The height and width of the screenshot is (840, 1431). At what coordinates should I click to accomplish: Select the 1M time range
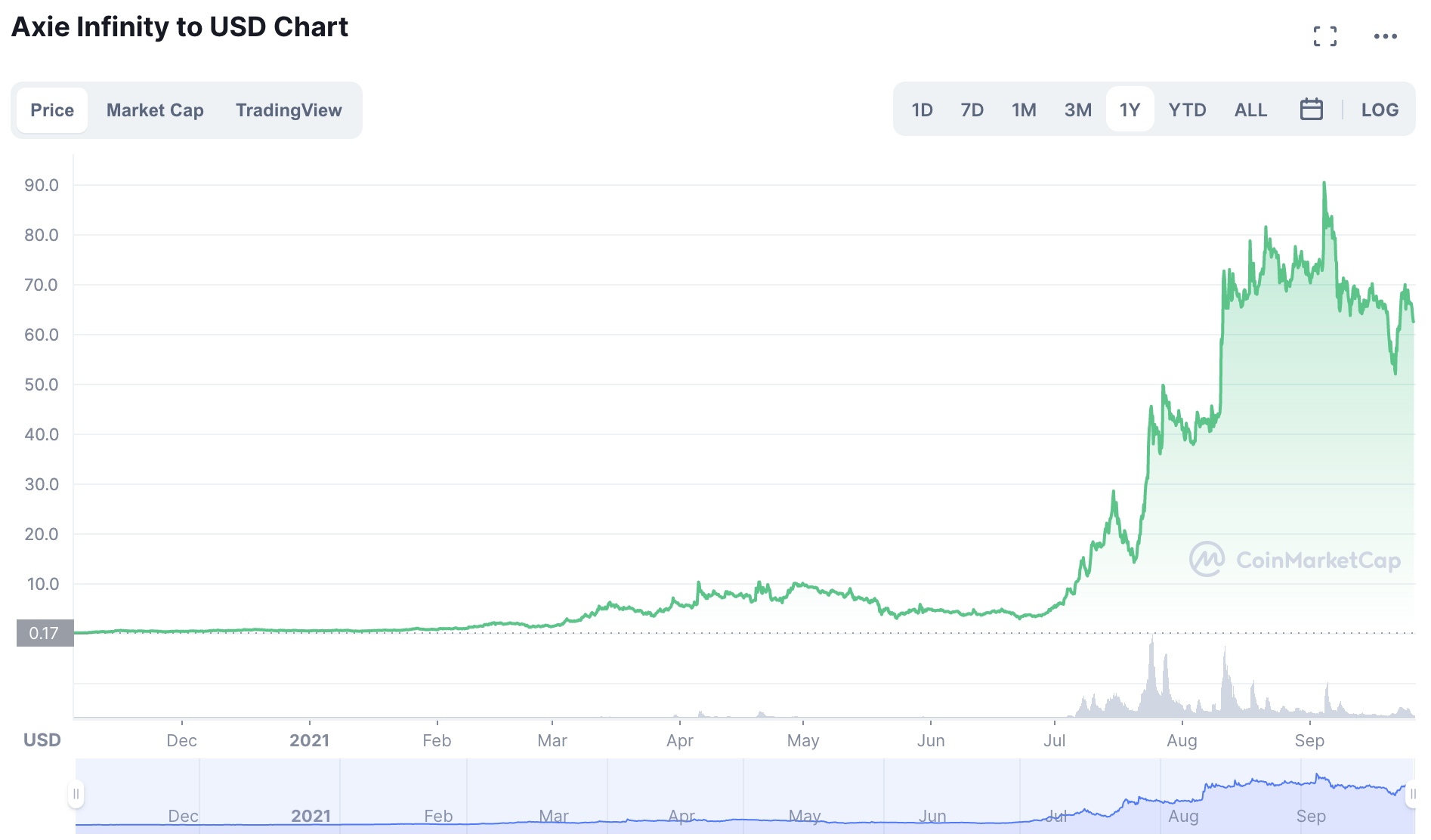click(x=1024, y=110)
